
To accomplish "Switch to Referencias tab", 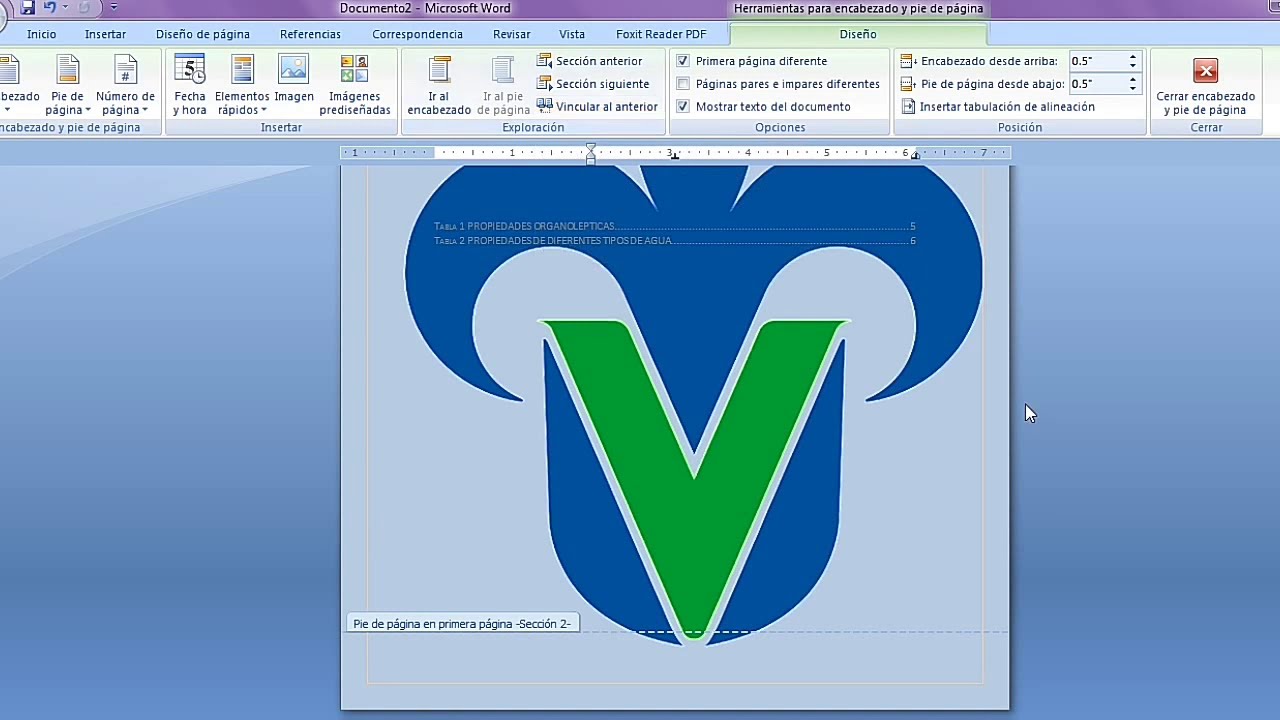I will click(x=310, y=34).
